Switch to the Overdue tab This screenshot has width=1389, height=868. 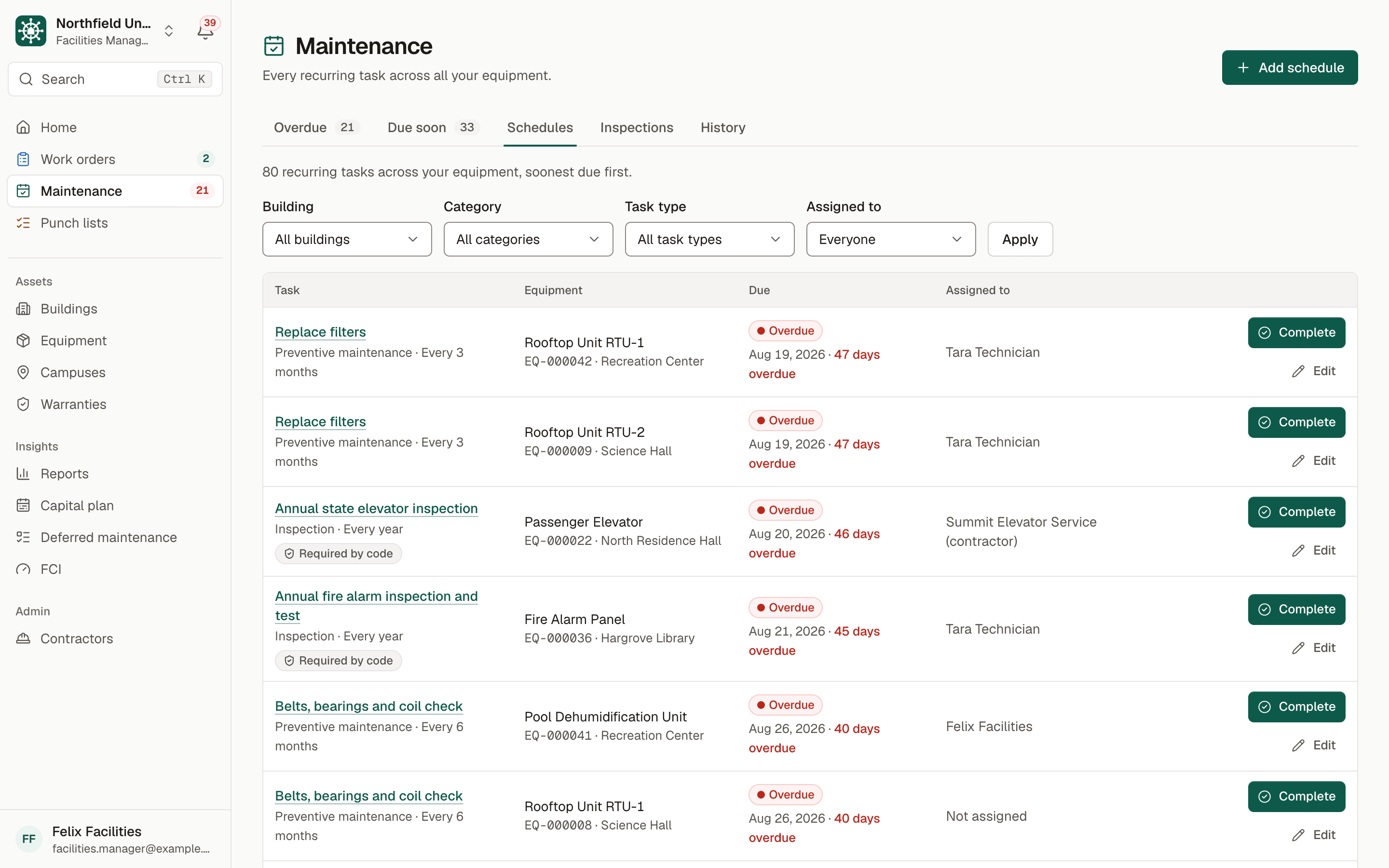316,127
